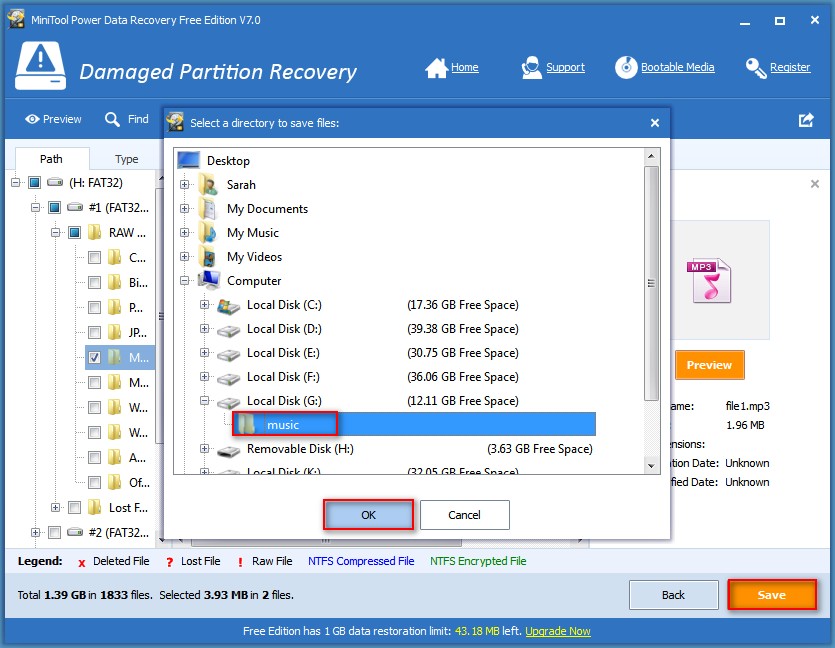The image size is (835, 648).
Task: Toggle checkbox for partition #2 (FAT32)
Action: pos(54,532)
